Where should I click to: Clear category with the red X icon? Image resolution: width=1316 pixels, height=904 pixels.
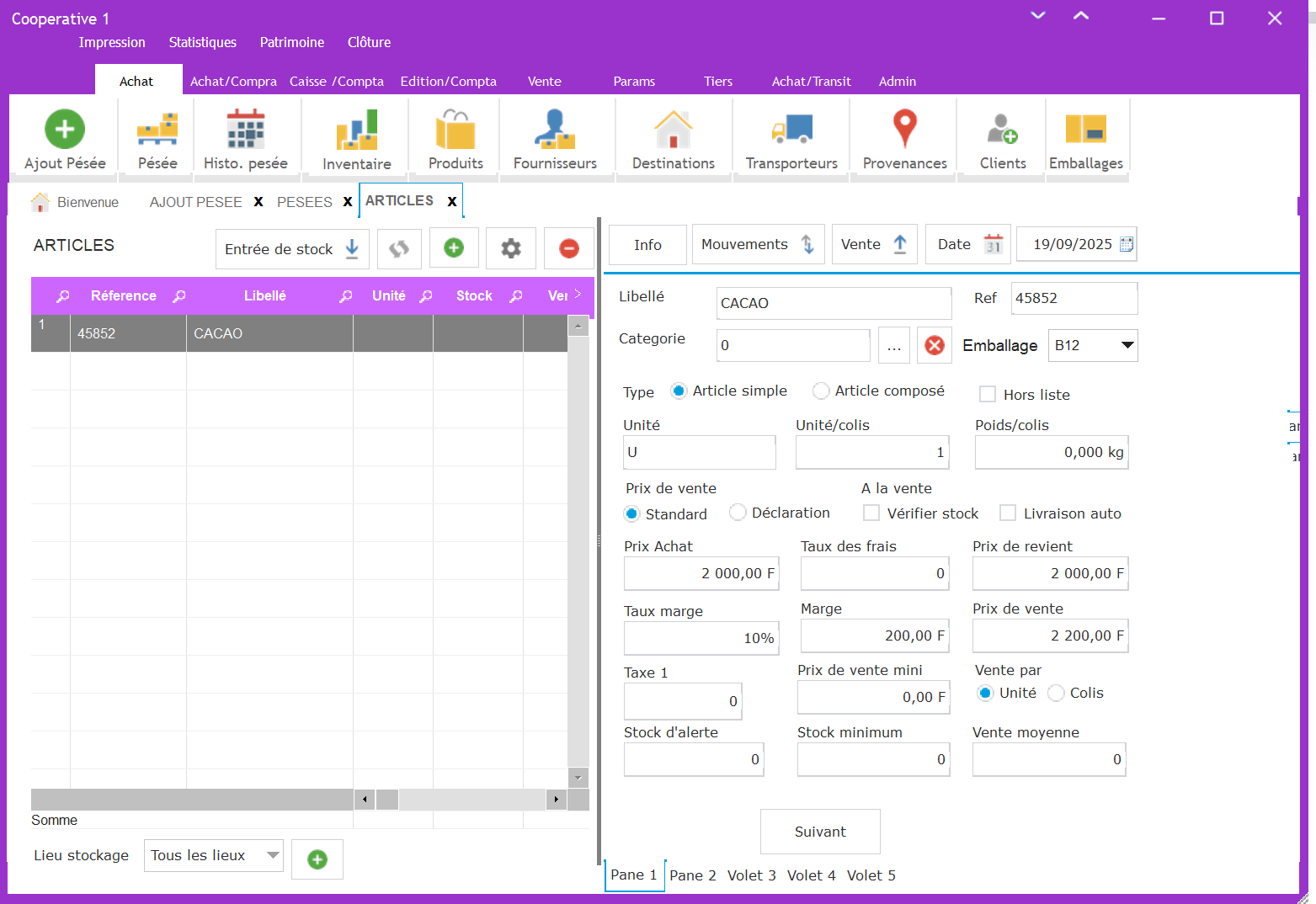pos(935,345)
